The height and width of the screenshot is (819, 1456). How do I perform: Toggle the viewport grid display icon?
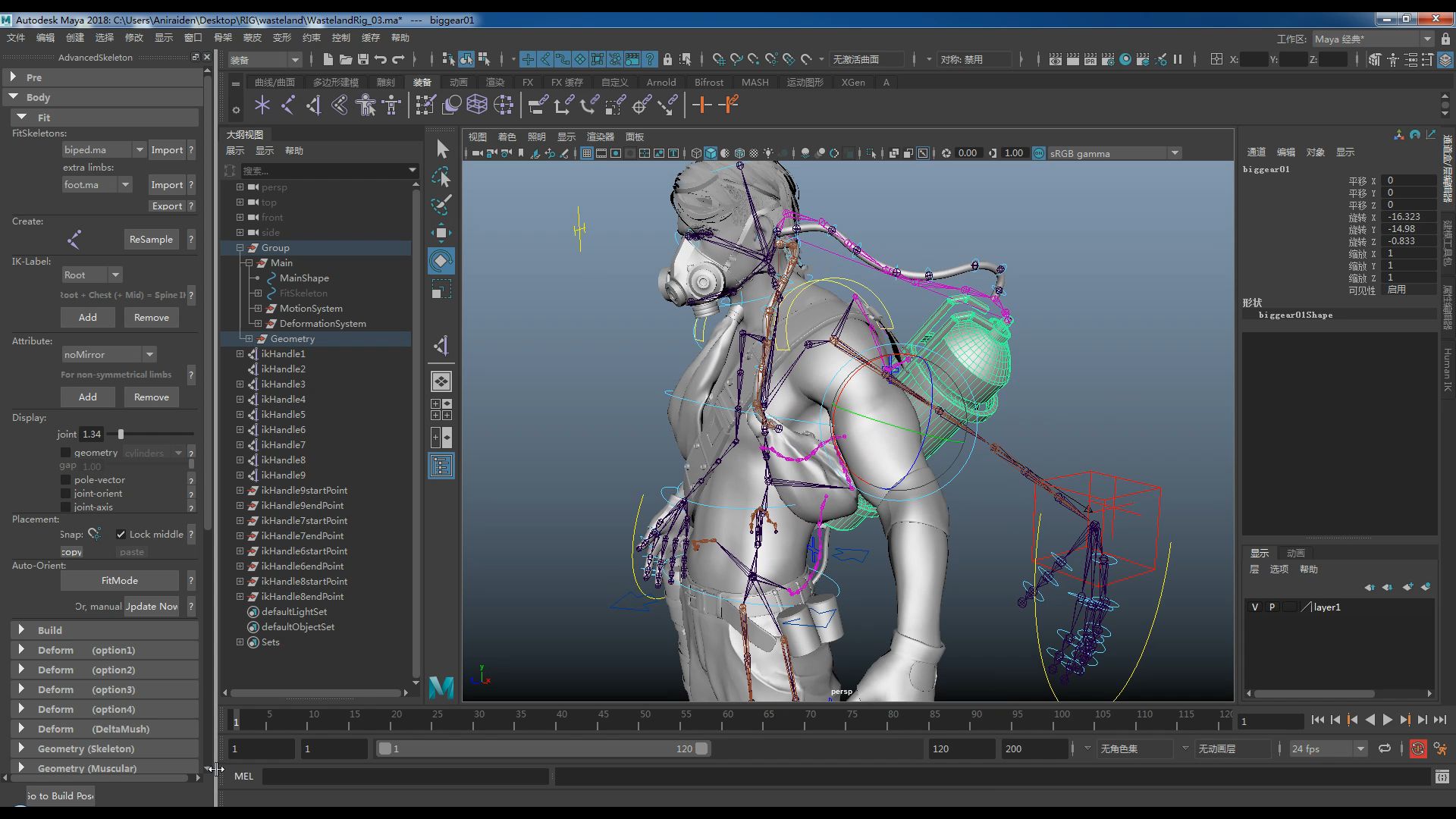coord(586,153)
